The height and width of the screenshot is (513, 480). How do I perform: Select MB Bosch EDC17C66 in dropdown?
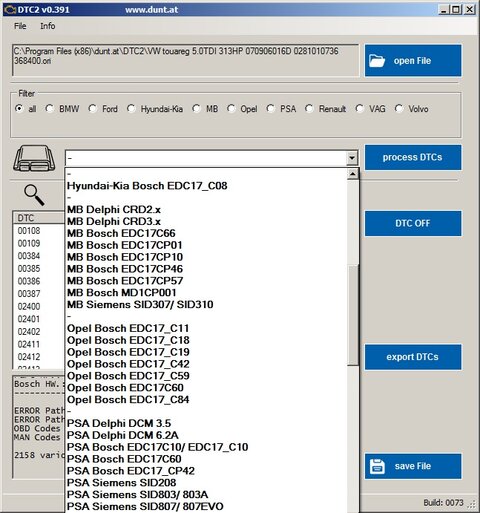pyautogui.click(x=207, y=233)
